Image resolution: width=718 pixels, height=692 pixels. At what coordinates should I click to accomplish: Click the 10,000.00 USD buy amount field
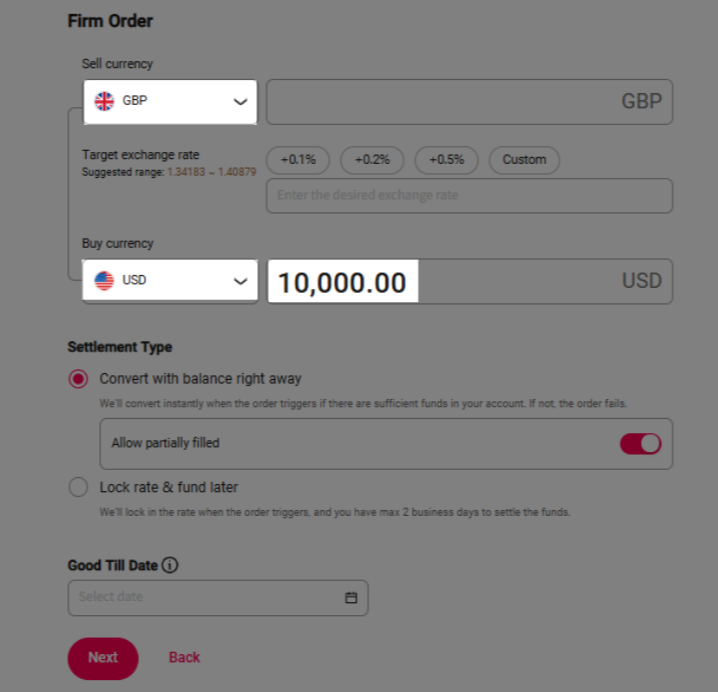pos(342,282)
